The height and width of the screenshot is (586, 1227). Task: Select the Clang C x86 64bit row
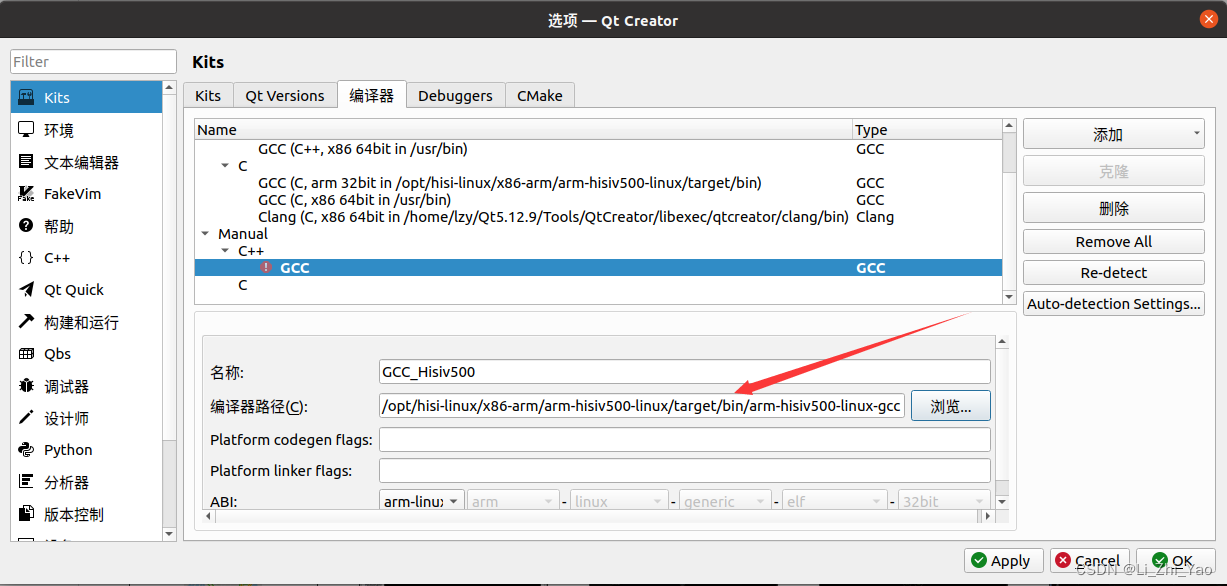pyautogui.click(x=598, y=216)
